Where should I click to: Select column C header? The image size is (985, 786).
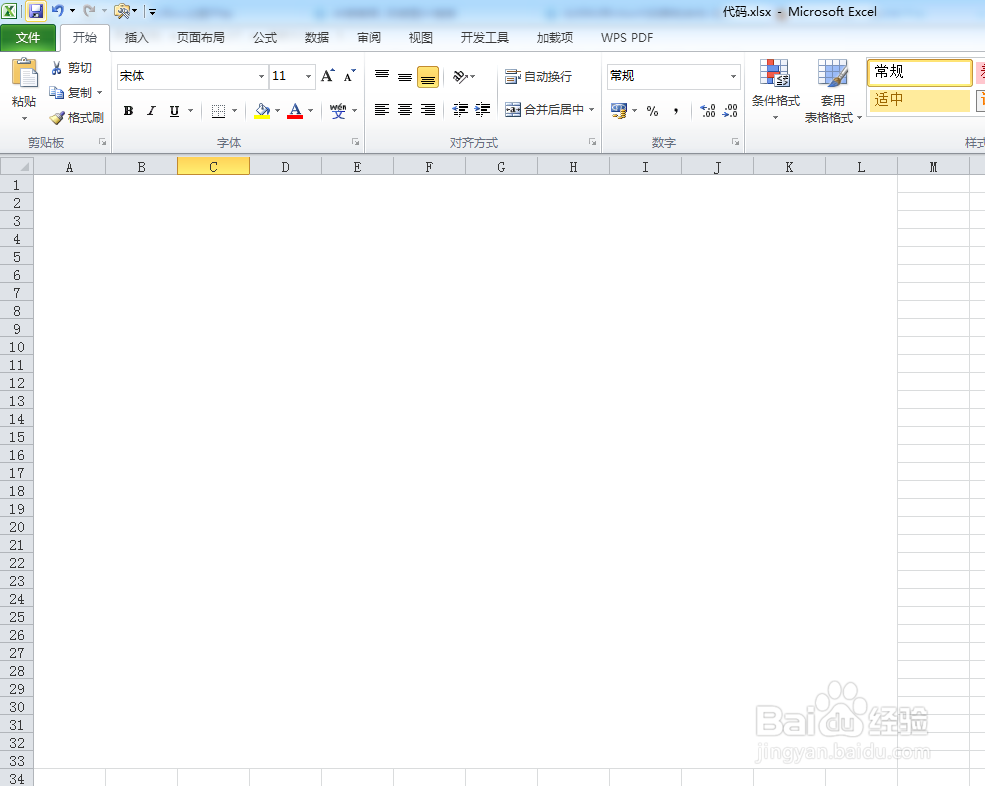(214, 166)
